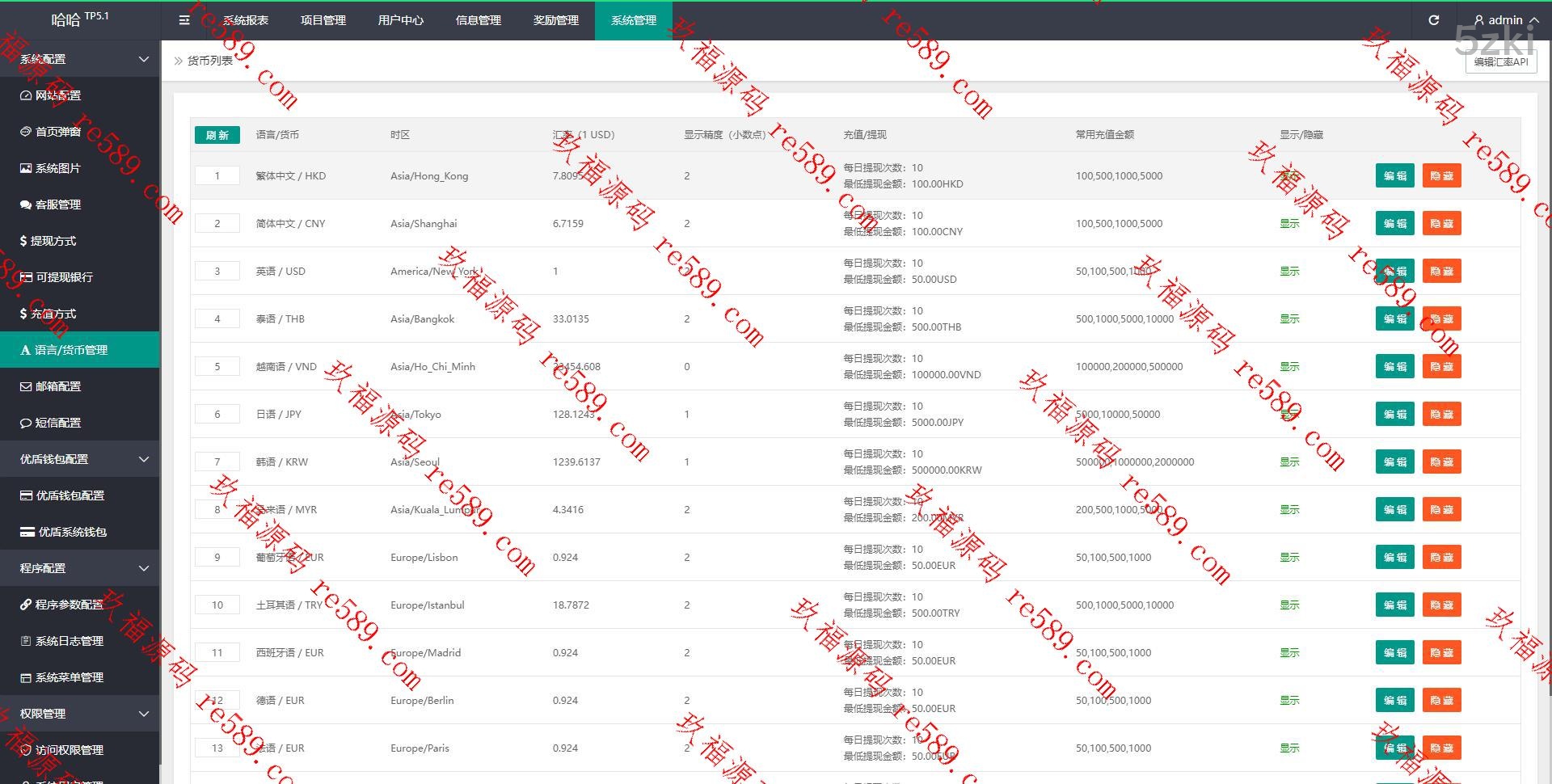Click the green 刷新 button

(217, 135)
